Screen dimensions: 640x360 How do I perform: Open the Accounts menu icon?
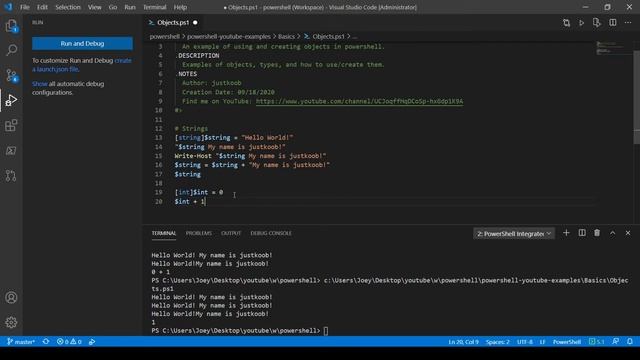point(11,298)
